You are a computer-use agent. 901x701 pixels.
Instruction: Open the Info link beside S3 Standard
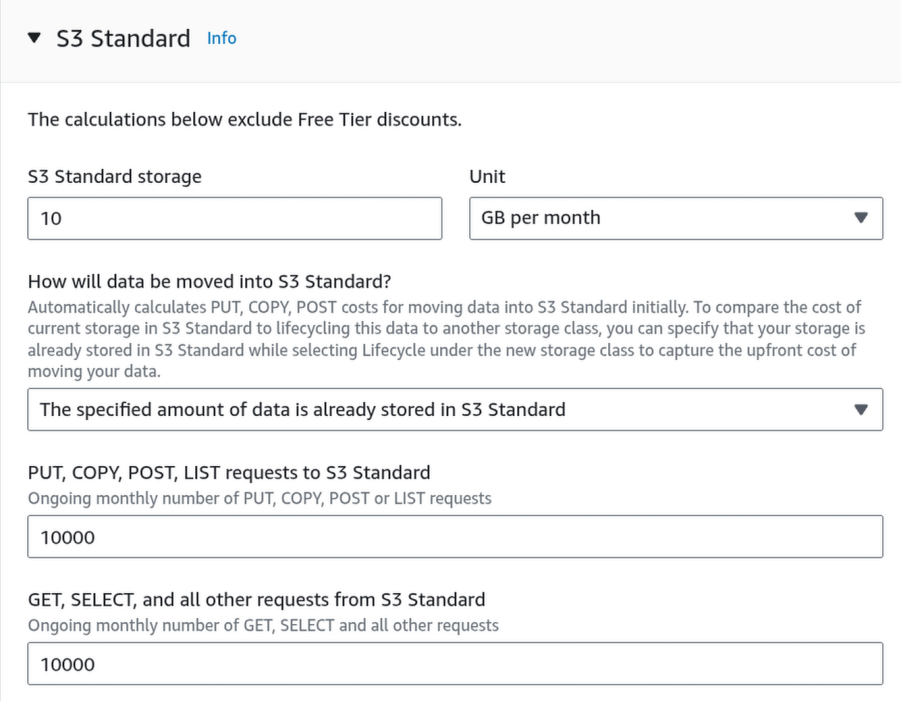[221, 38]
